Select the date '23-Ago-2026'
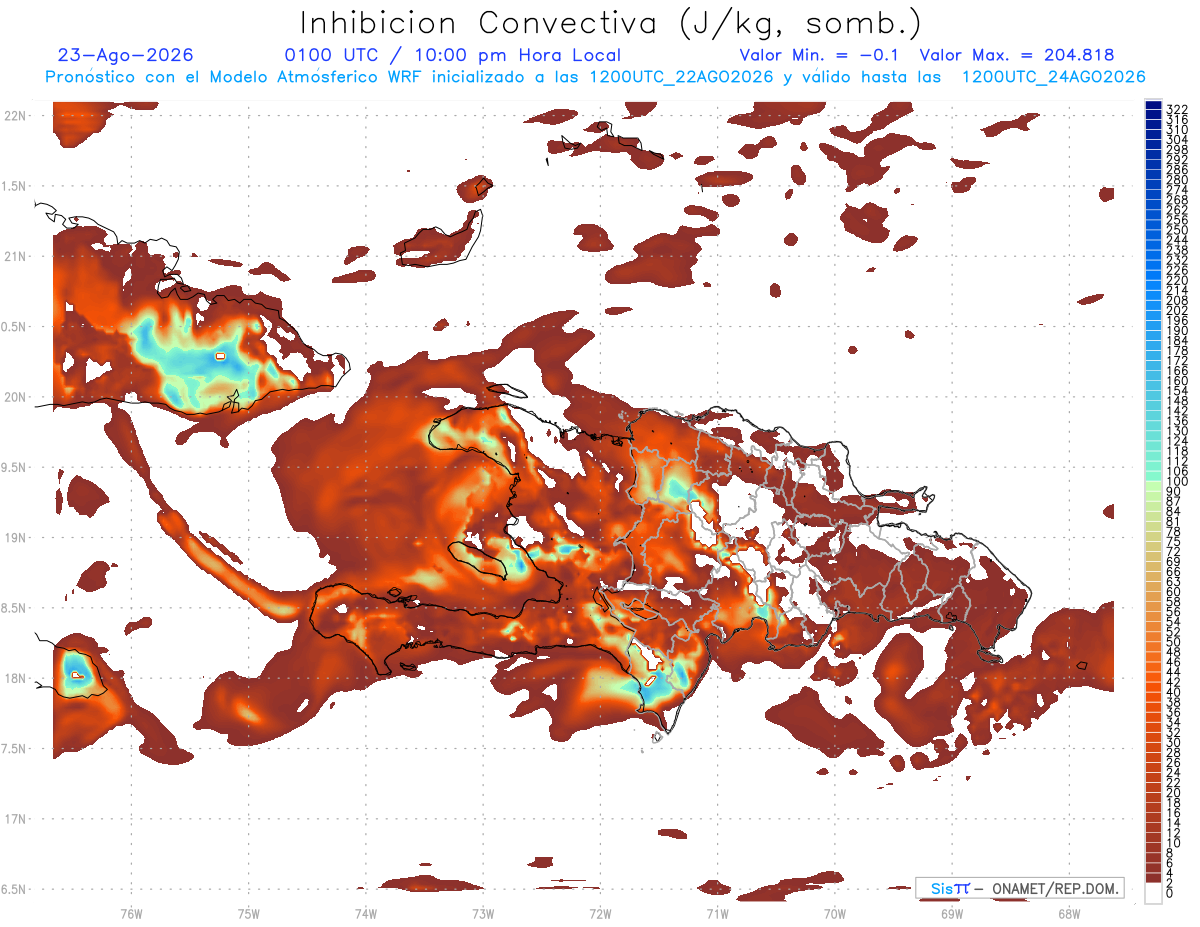 tap(126, 55)
